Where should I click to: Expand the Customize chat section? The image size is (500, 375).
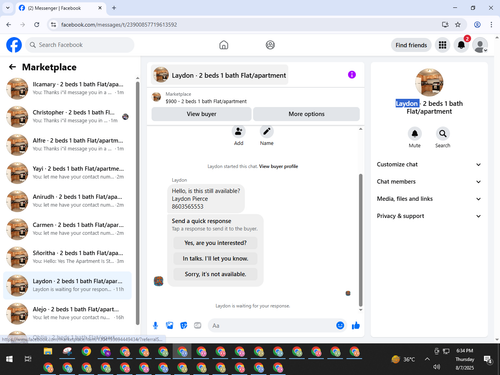429,164
